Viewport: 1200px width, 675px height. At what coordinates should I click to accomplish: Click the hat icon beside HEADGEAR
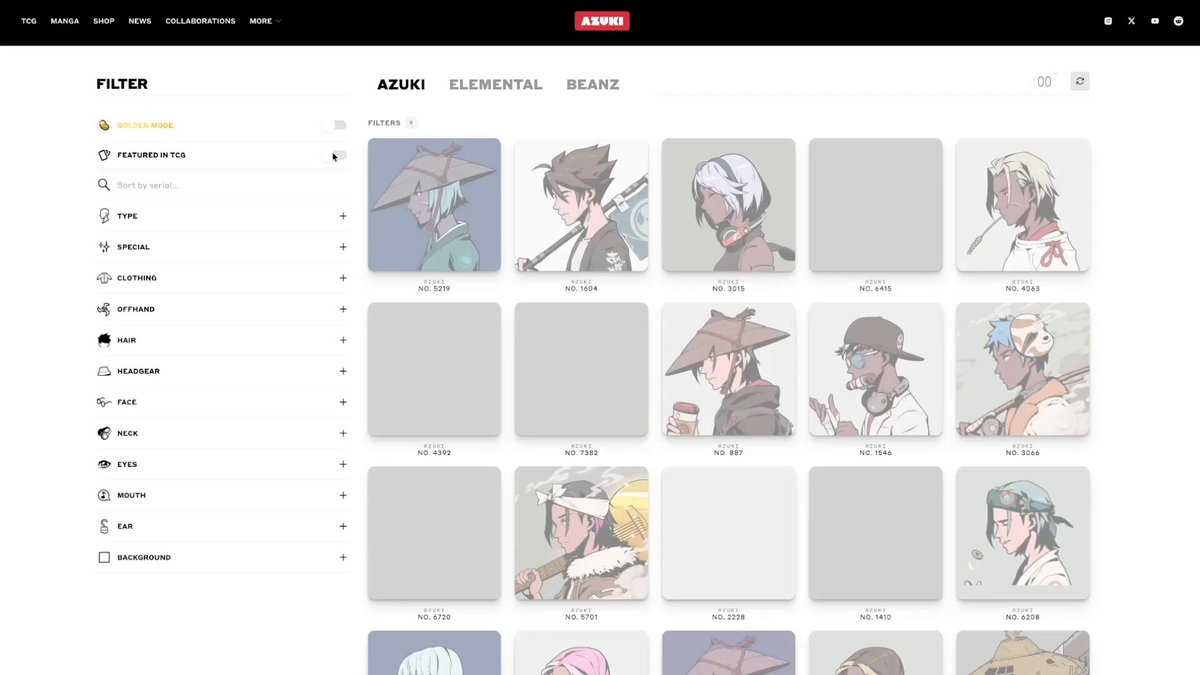click(x=104, y=371)
